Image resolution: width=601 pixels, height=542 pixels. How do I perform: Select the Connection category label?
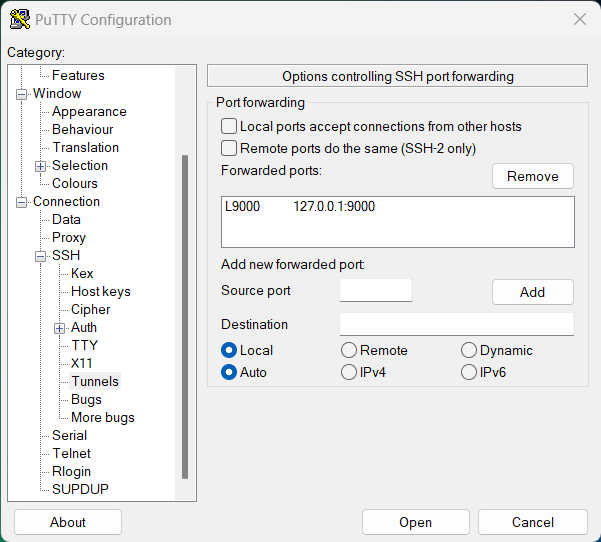[x=66, y=201]
